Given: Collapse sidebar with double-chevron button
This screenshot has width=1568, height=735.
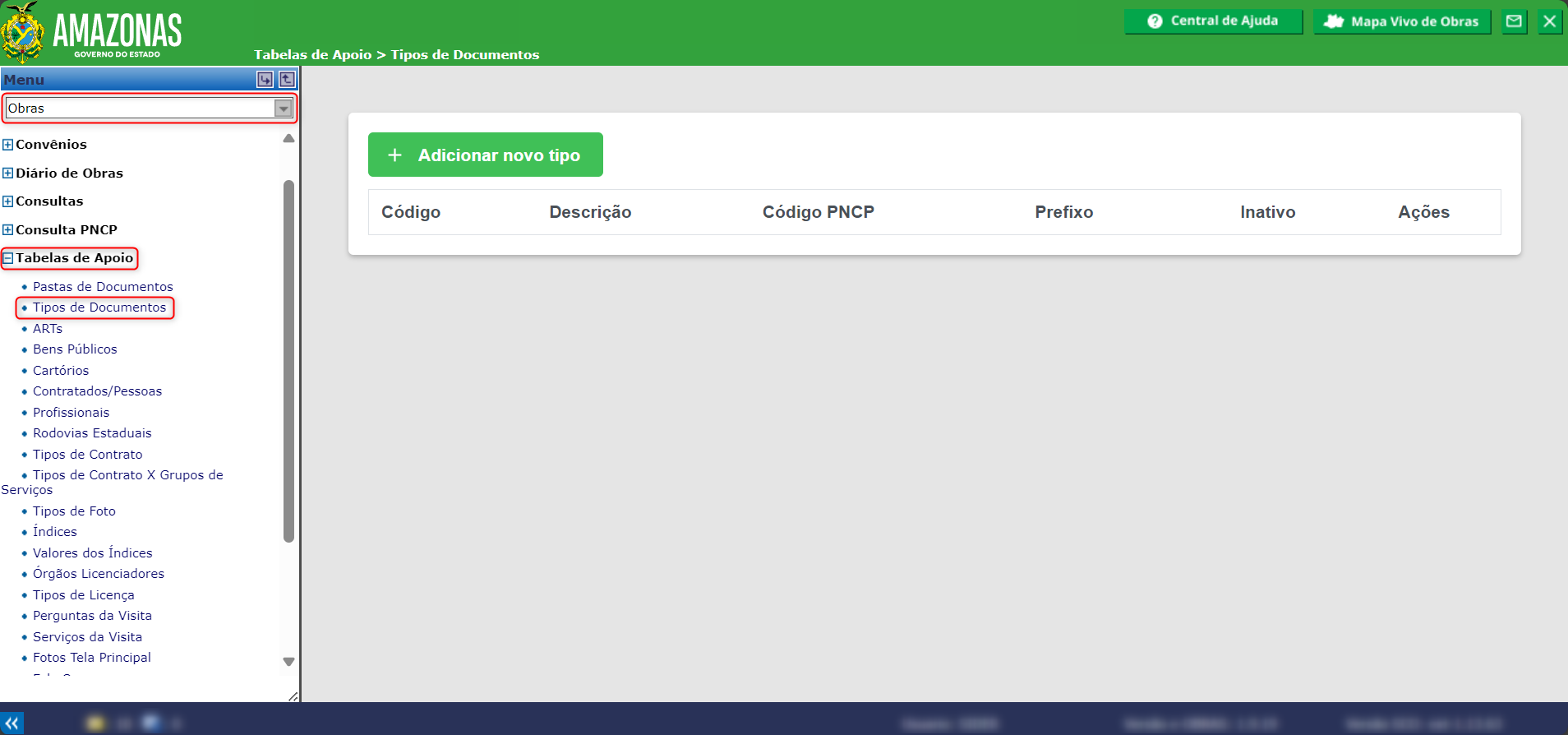Looking at the screenshot, I should coord(12,723).
